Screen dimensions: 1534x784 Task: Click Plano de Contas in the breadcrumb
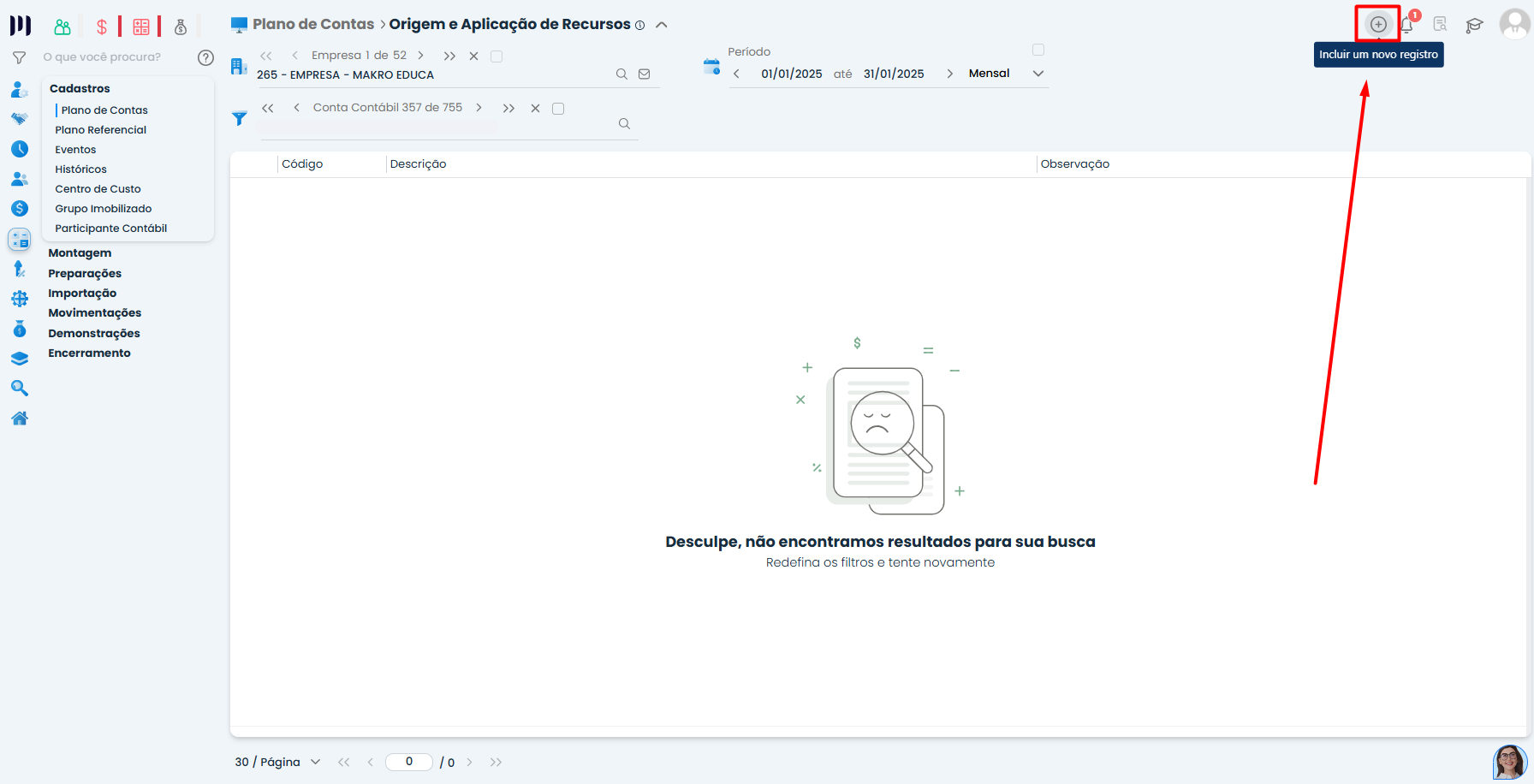pyautogui.click(x=313, y=25)
